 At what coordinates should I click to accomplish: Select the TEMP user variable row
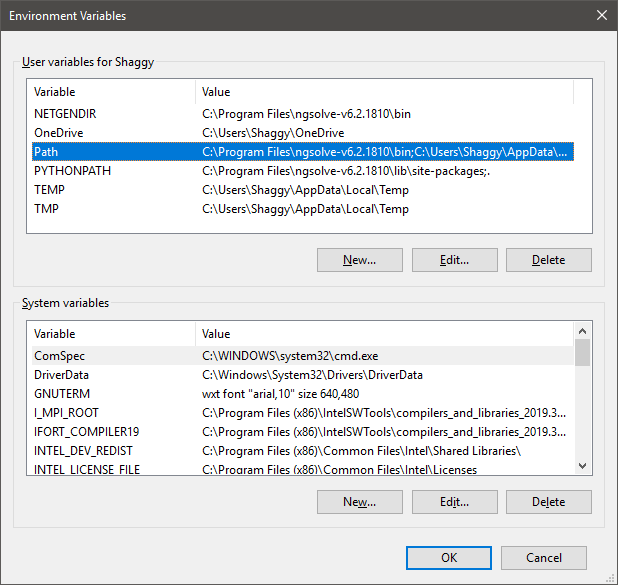pos(303,190)
